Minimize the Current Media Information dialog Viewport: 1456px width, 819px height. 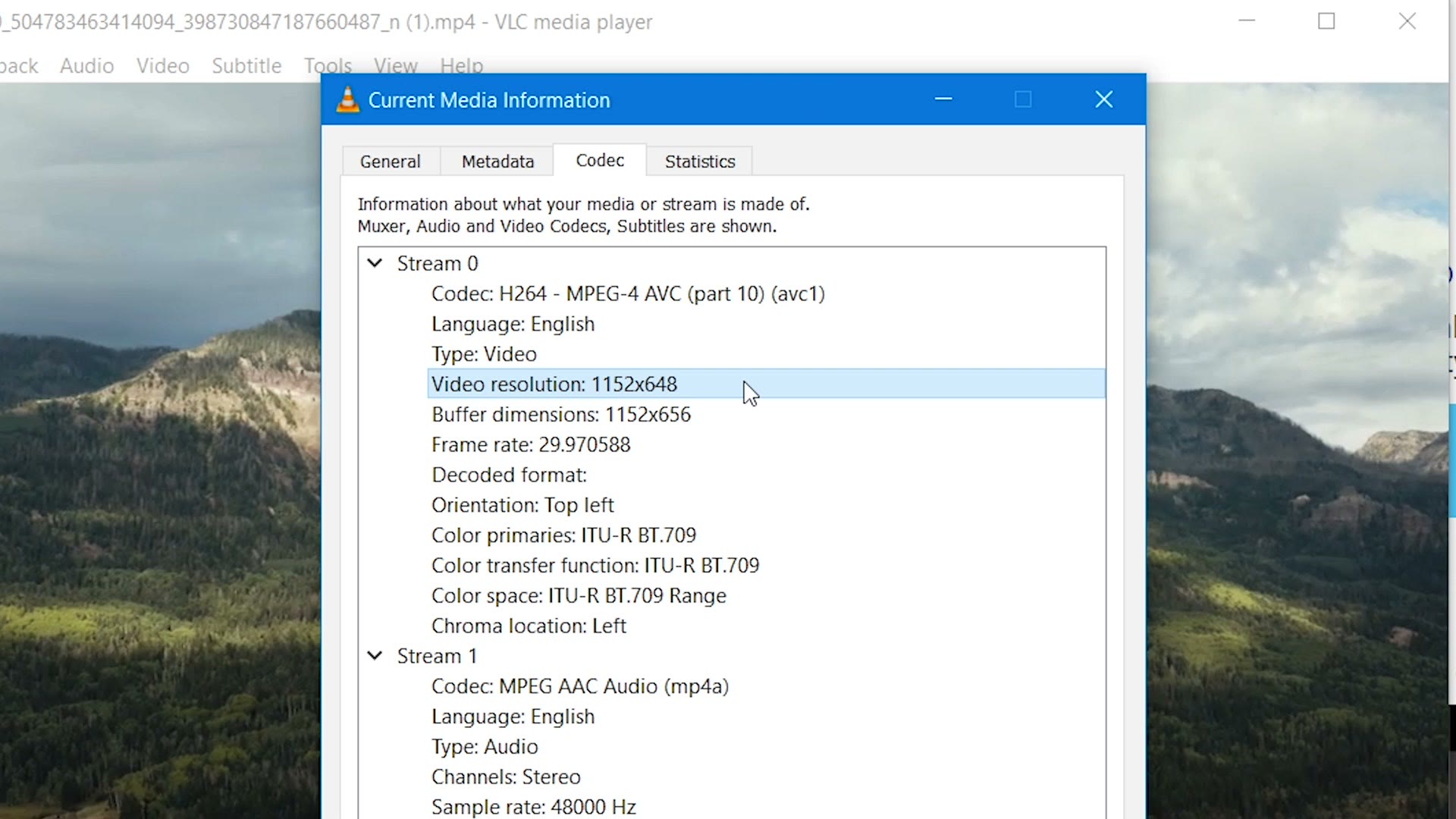coord(943,99)
